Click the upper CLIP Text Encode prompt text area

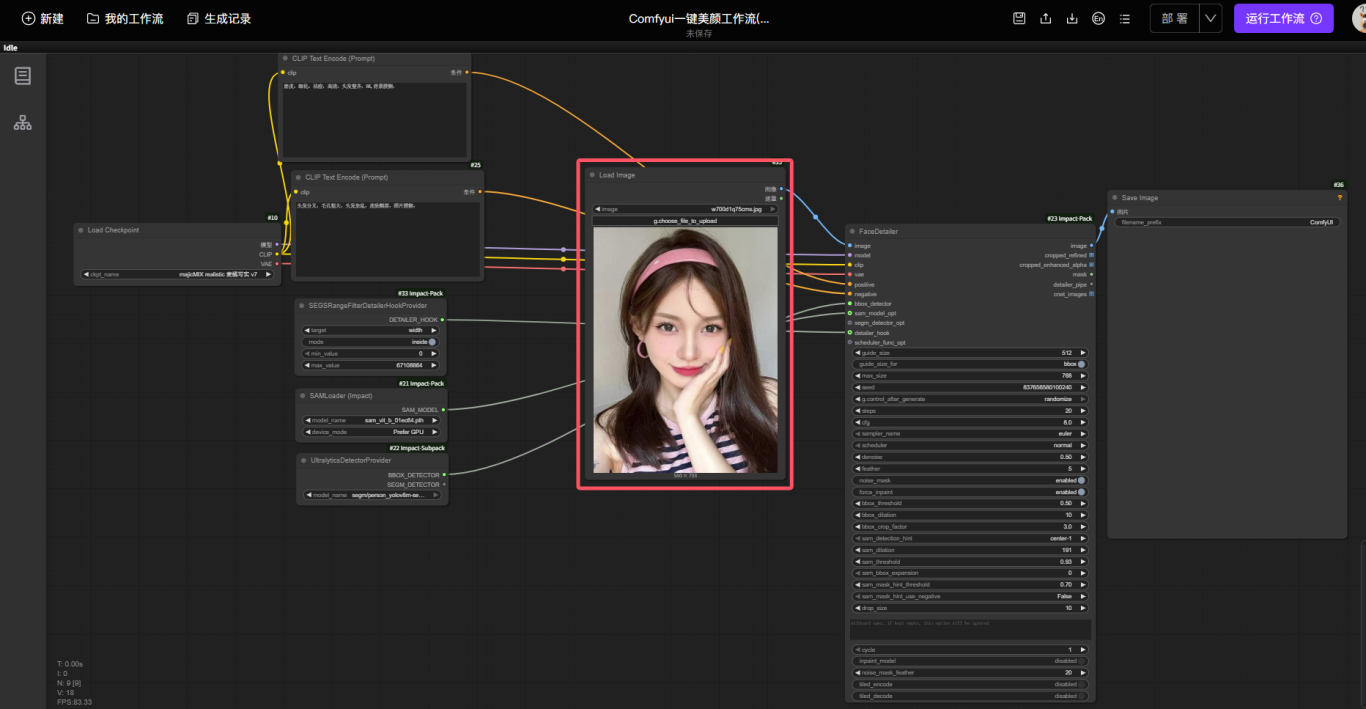373,118
